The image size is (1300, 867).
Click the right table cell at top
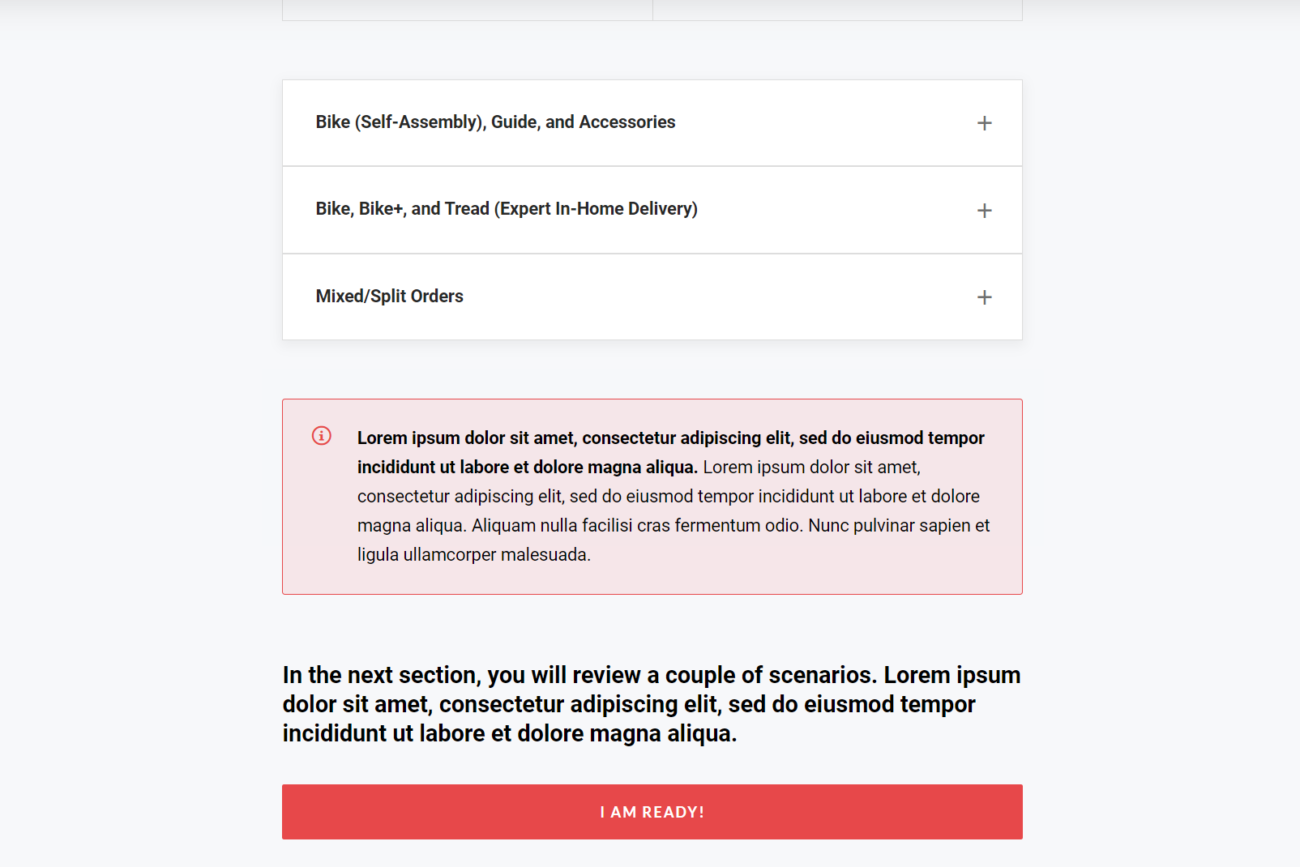(x=837, y=9)
